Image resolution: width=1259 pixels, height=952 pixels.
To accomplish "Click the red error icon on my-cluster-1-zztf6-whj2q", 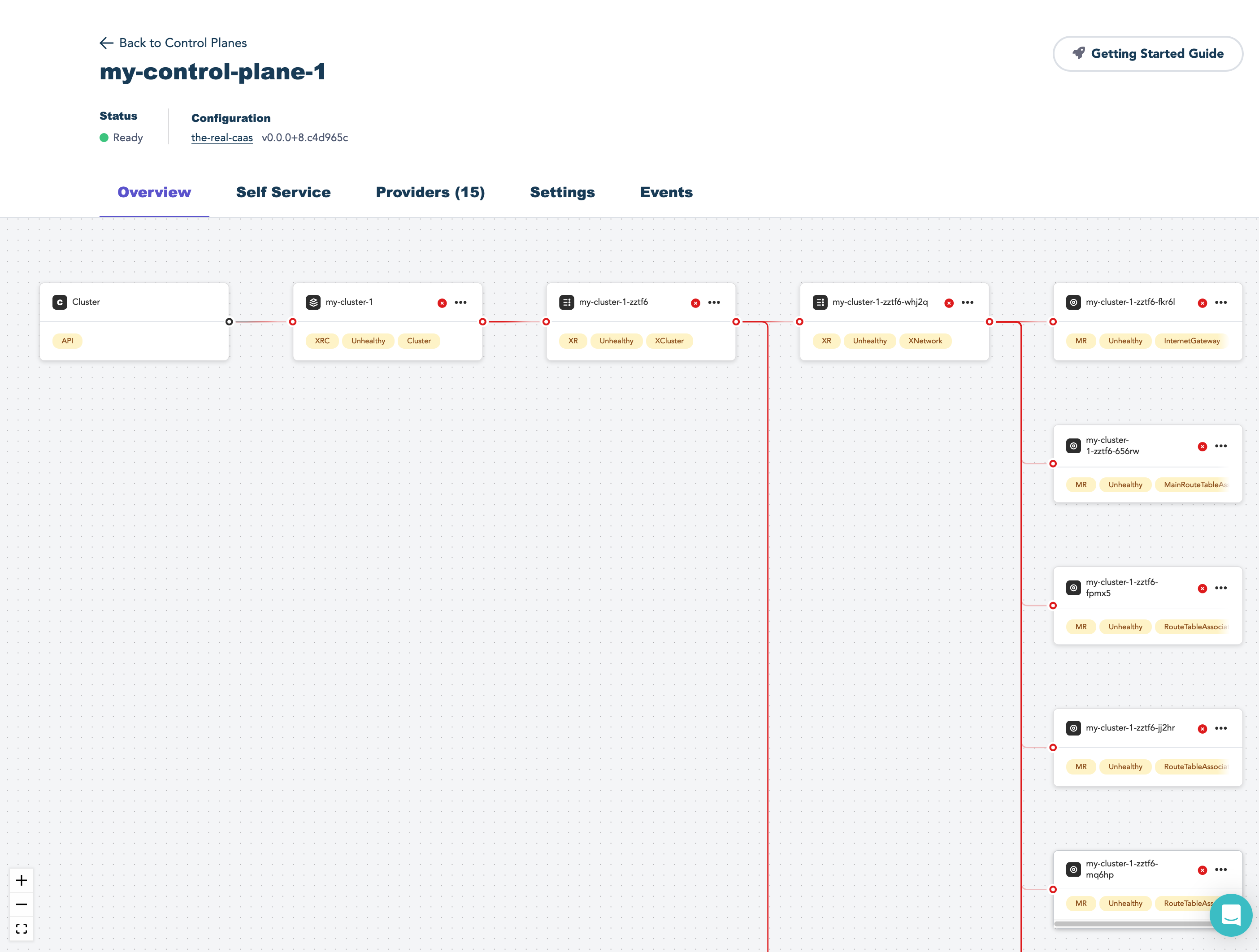I will click(949, 303).
